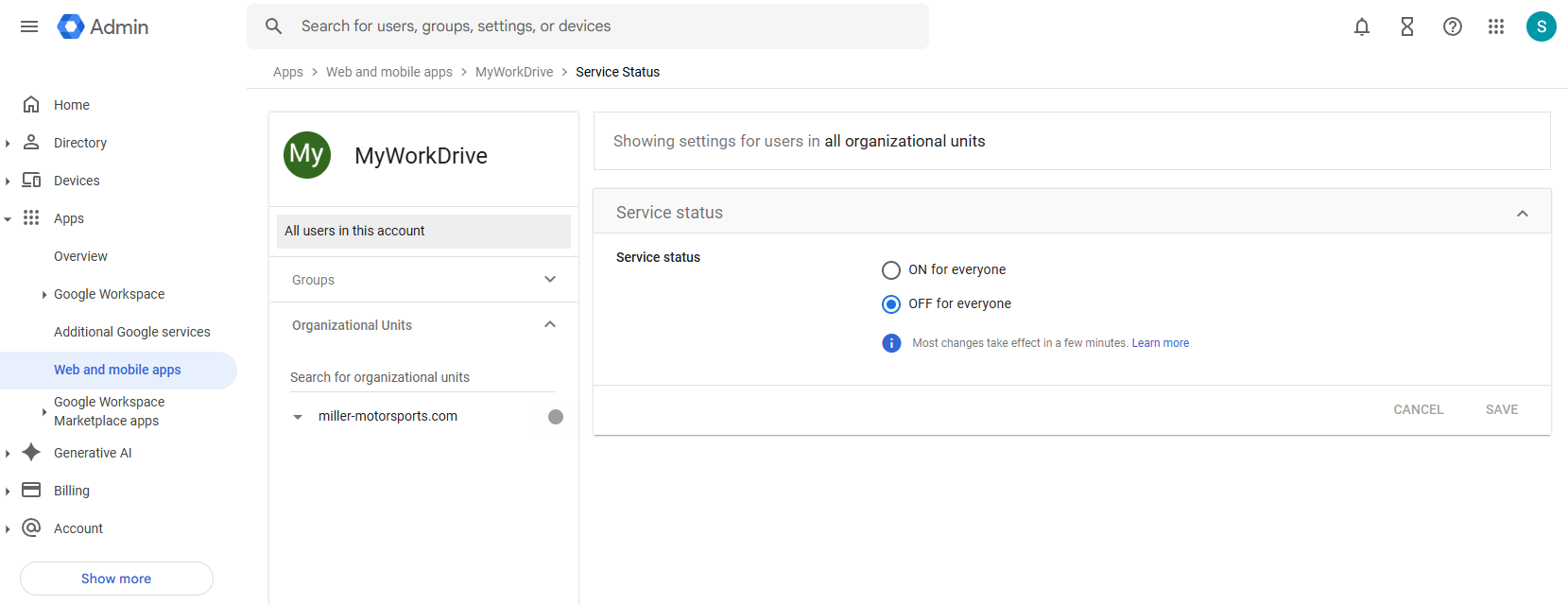
Task: Expand the miller-motorsports.com org unit tree
Action: (x=298, y=417)
